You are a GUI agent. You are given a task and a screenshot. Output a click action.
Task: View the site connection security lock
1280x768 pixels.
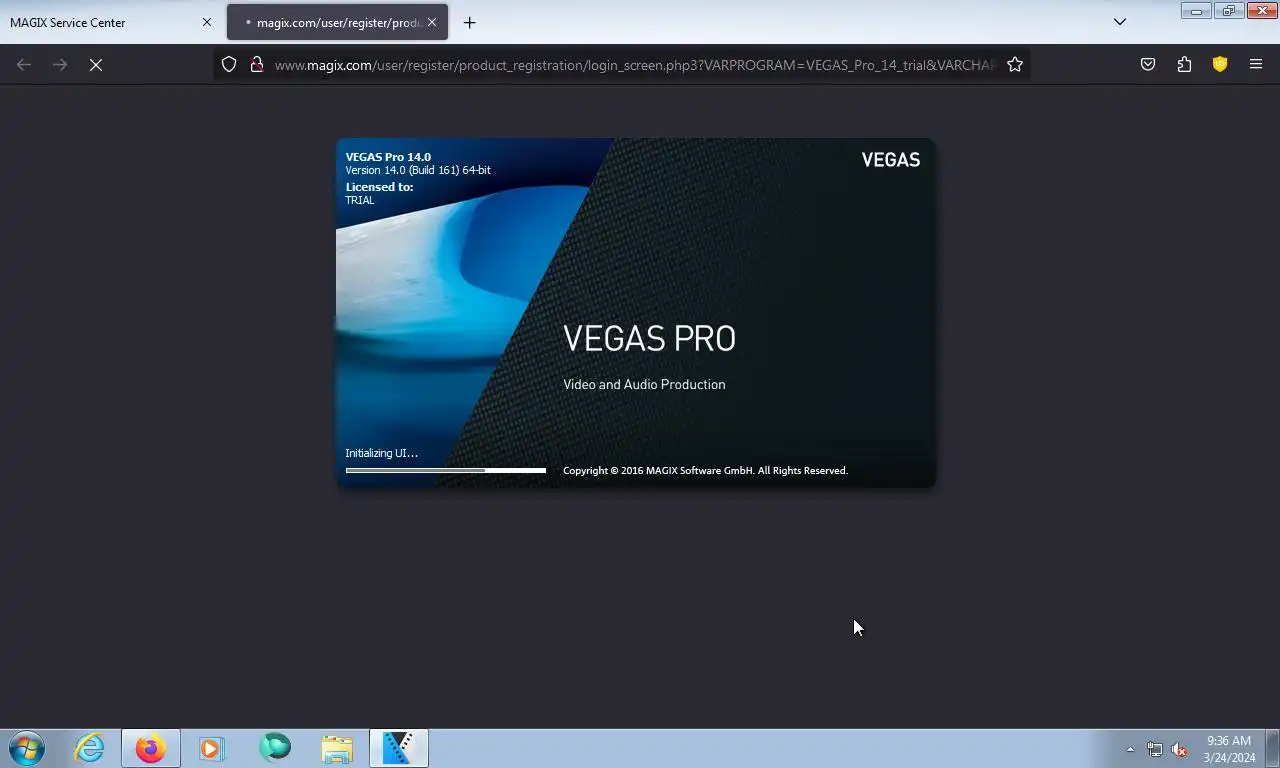pos(257,64)
